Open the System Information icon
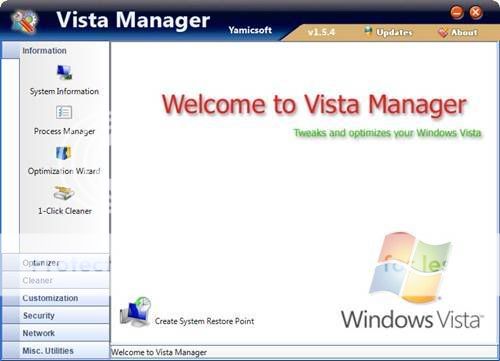 64,72
